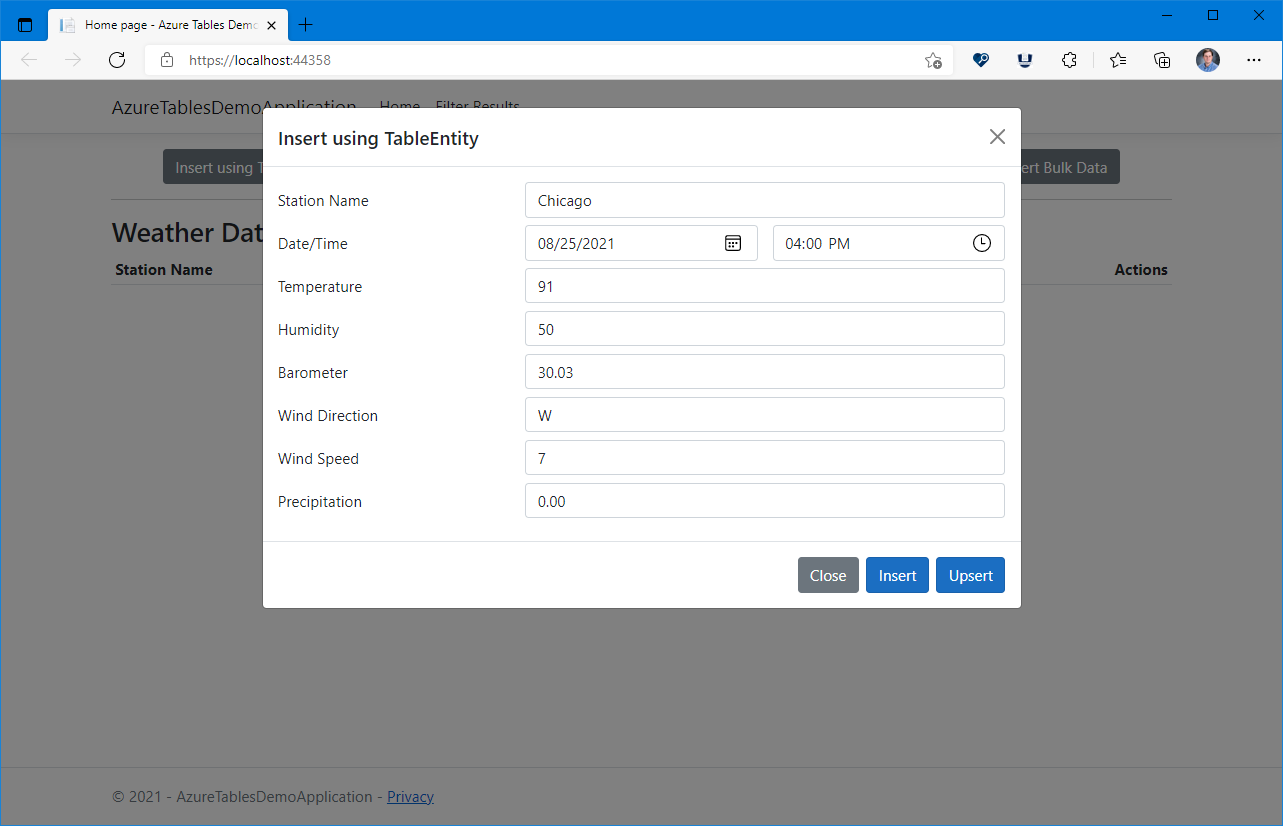The height and width of the screenshot is (826, 1283).
Task: Open the Privacy link in the footer
Action: 410,797
